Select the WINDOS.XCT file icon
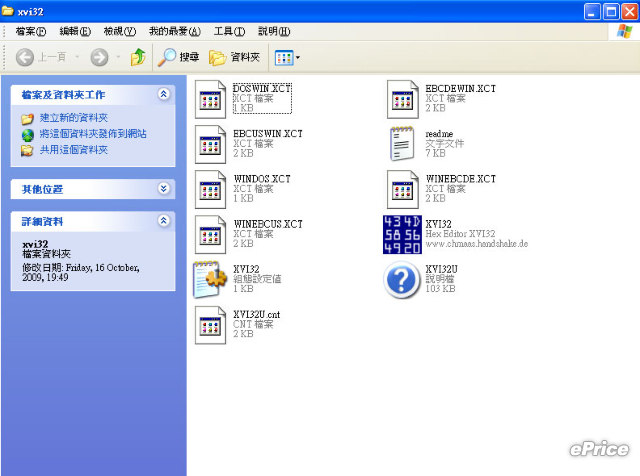 [x=210, y=190]
